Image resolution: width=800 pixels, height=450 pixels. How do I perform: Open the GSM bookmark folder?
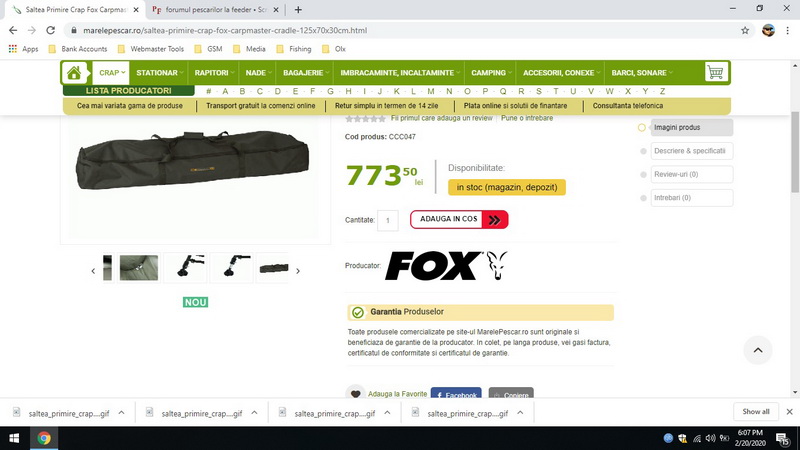(208, 49)
